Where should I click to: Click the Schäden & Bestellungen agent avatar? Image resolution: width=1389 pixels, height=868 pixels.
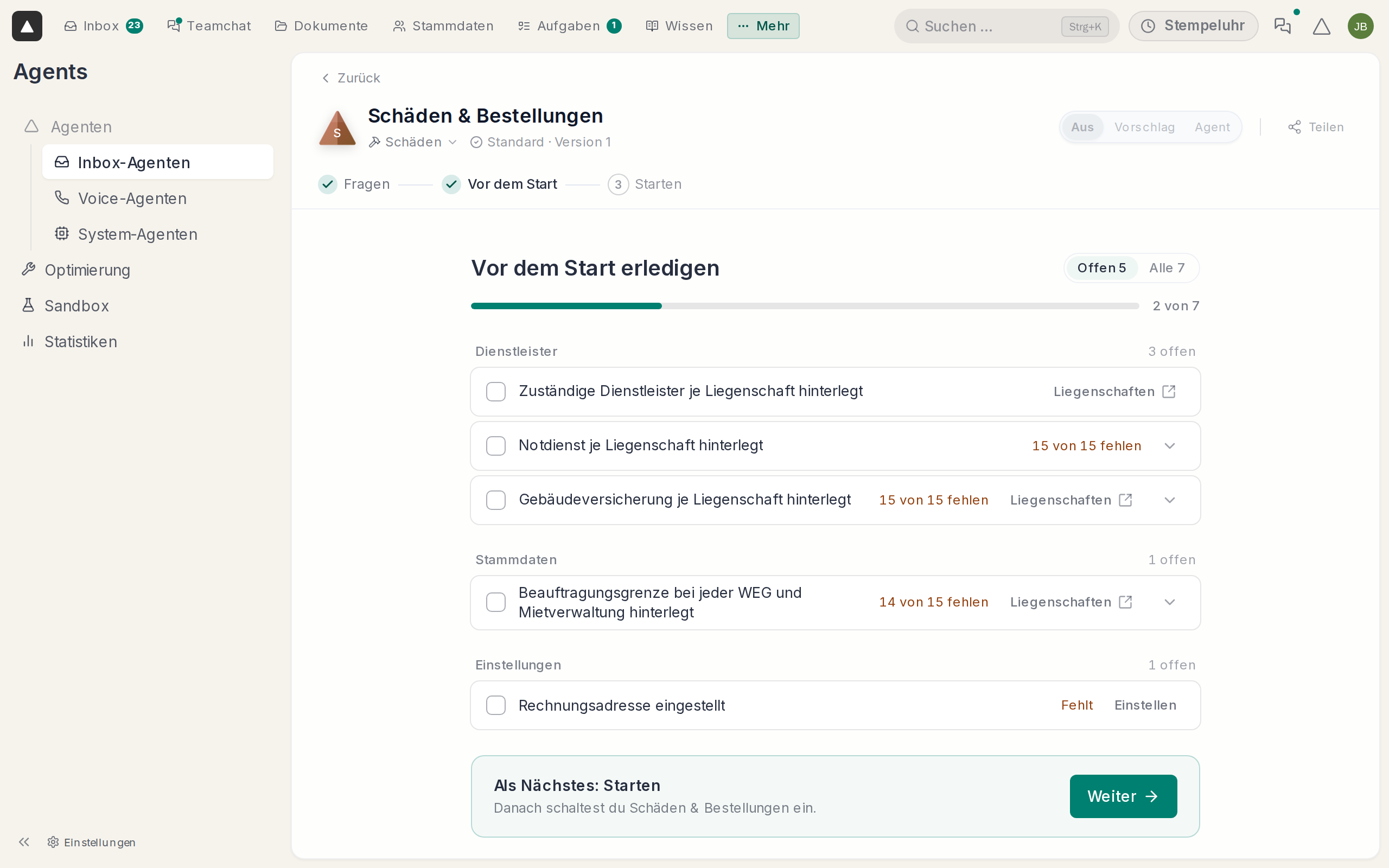[337, 127]
